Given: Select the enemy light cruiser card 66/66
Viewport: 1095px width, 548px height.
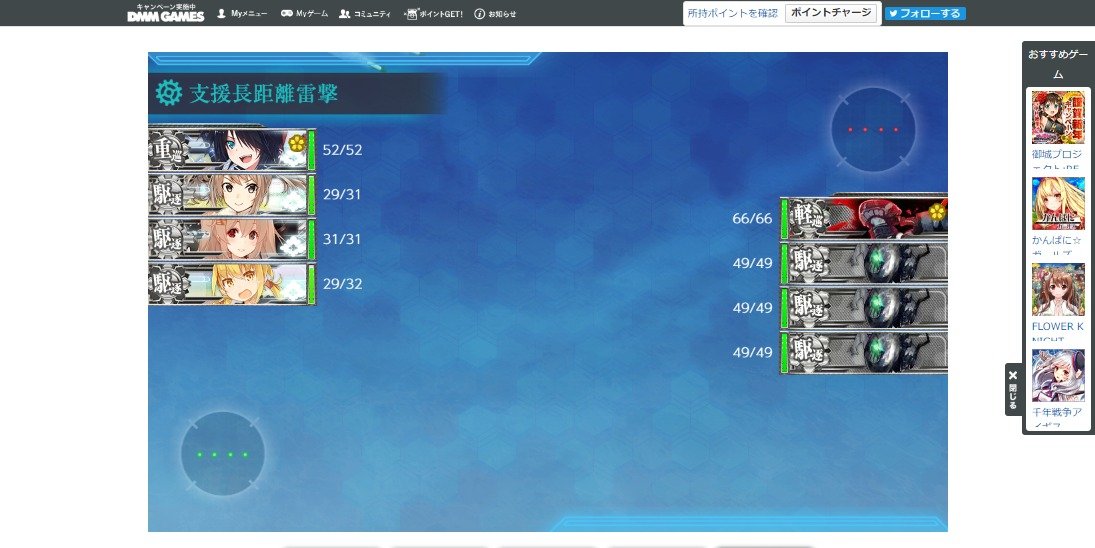Looking at the screenshot, I should [x=864, y=218].
